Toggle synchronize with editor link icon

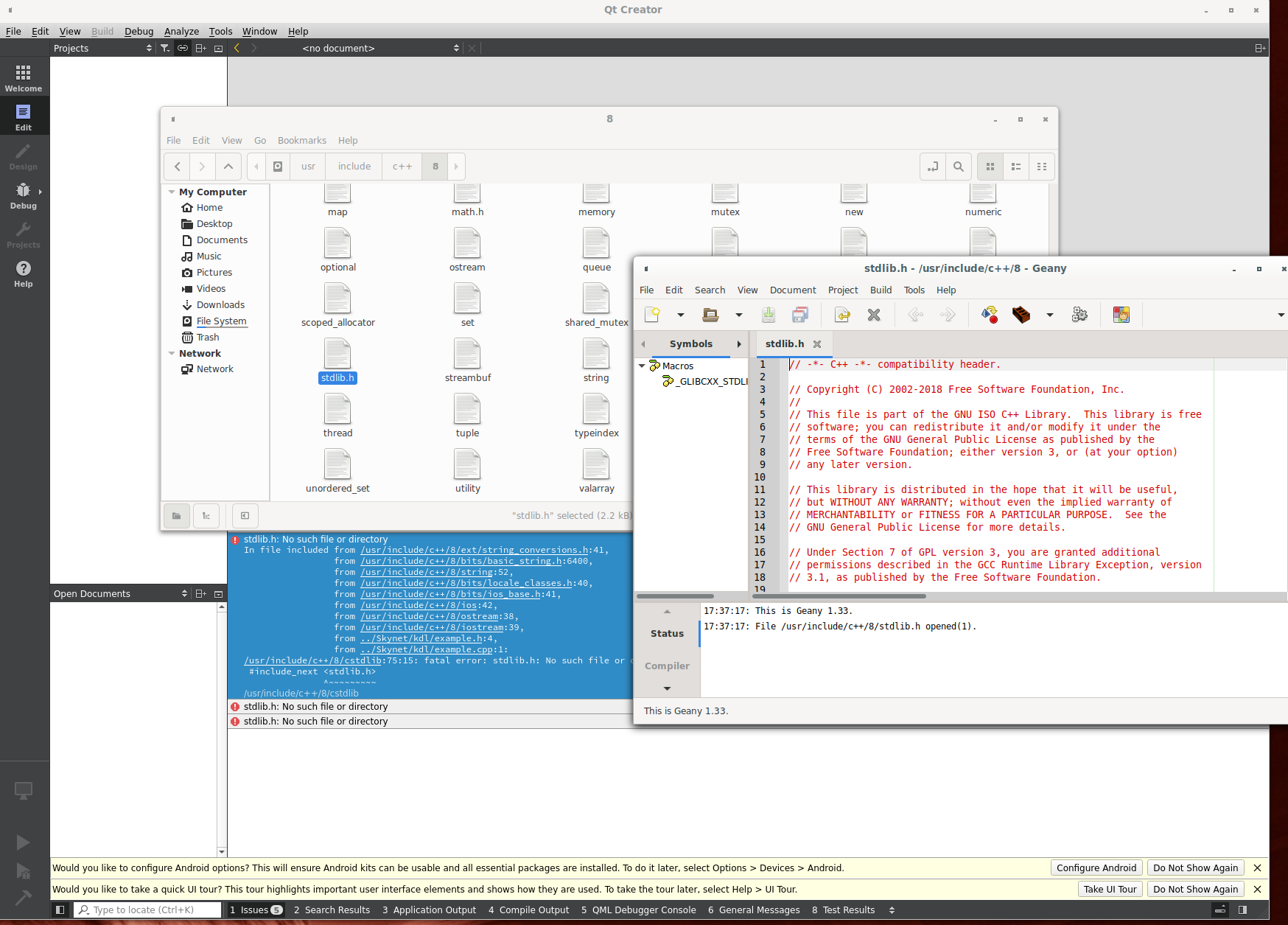(x=182, y=48)
